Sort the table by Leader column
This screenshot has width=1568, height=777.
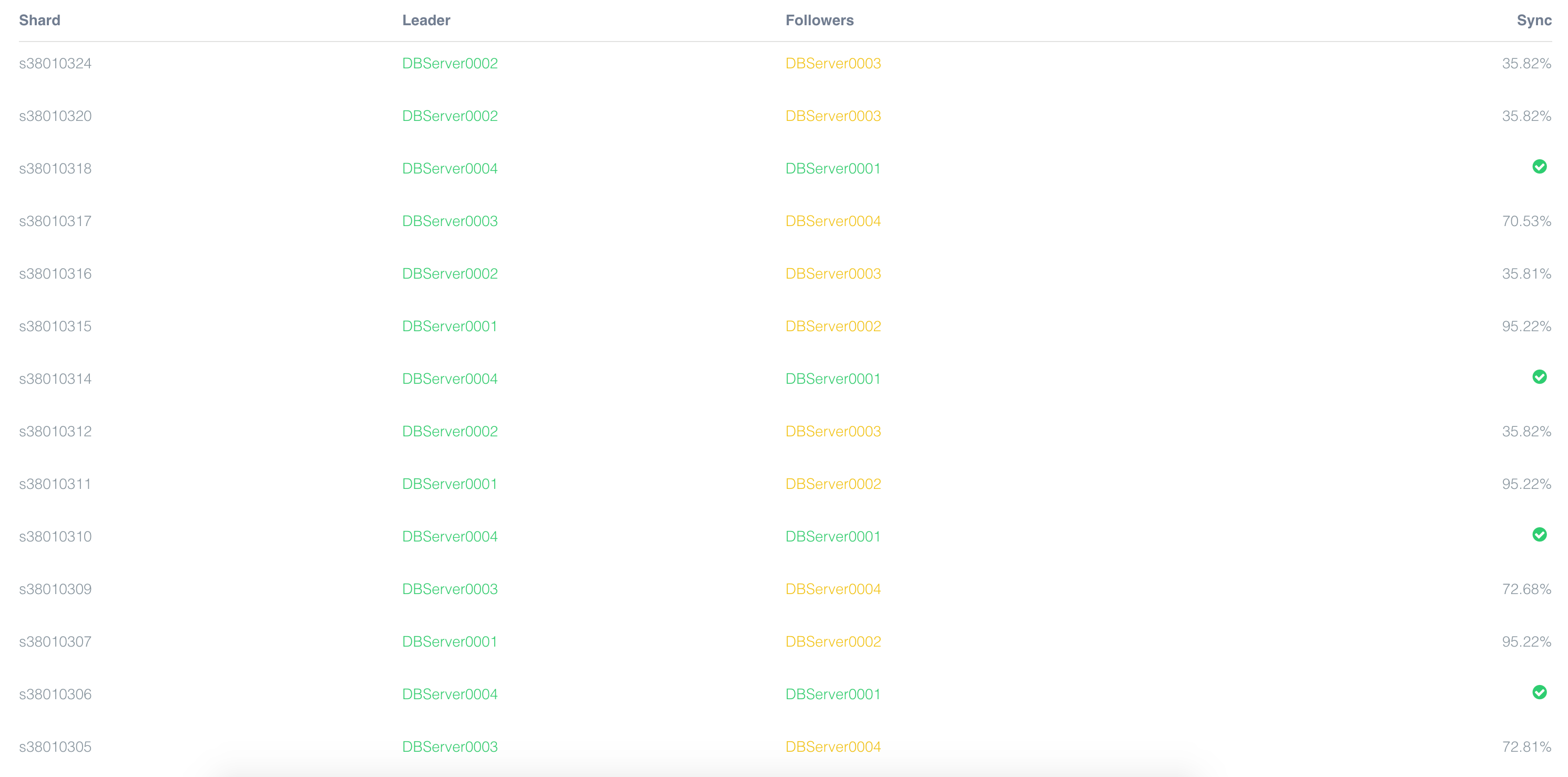425,20
